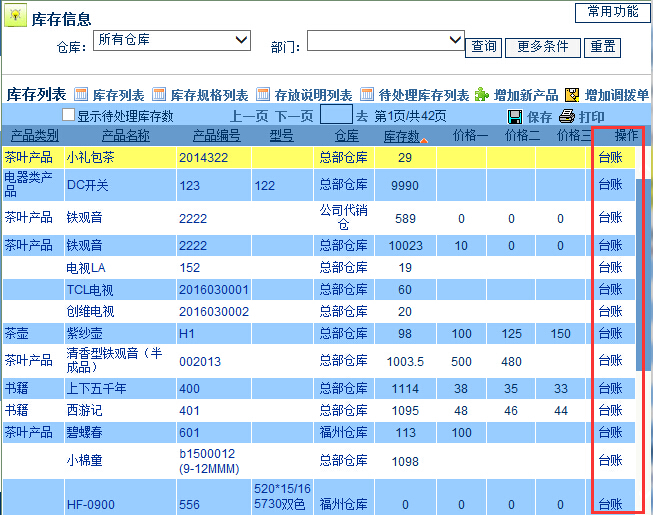Image resolution: width=653 pixels, height=515 pixels.
Task: Select product name 紫纱壶
Action: tap(85, 333)
